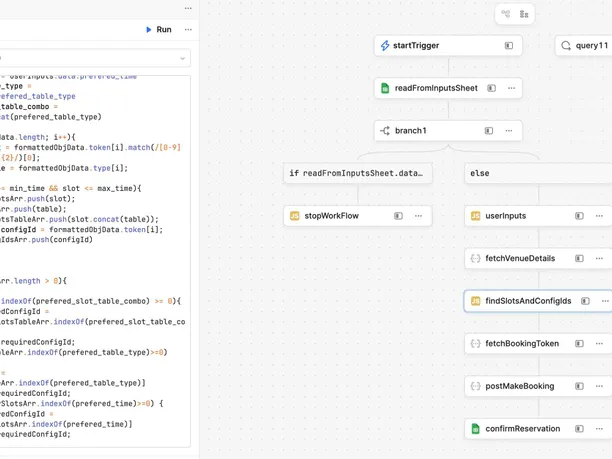Click the JS icon on findSlotsAndConfigIds
The width and height of the screenshot is (612, 459).
475,301
